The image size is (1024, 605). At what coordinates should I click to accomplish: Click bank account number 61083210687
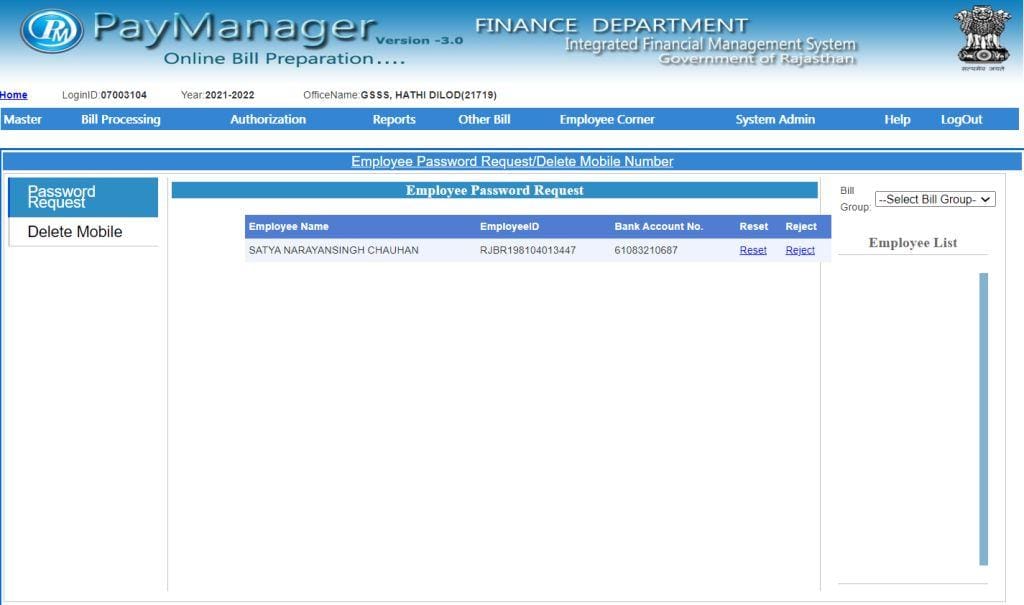[x=646, y=250]
